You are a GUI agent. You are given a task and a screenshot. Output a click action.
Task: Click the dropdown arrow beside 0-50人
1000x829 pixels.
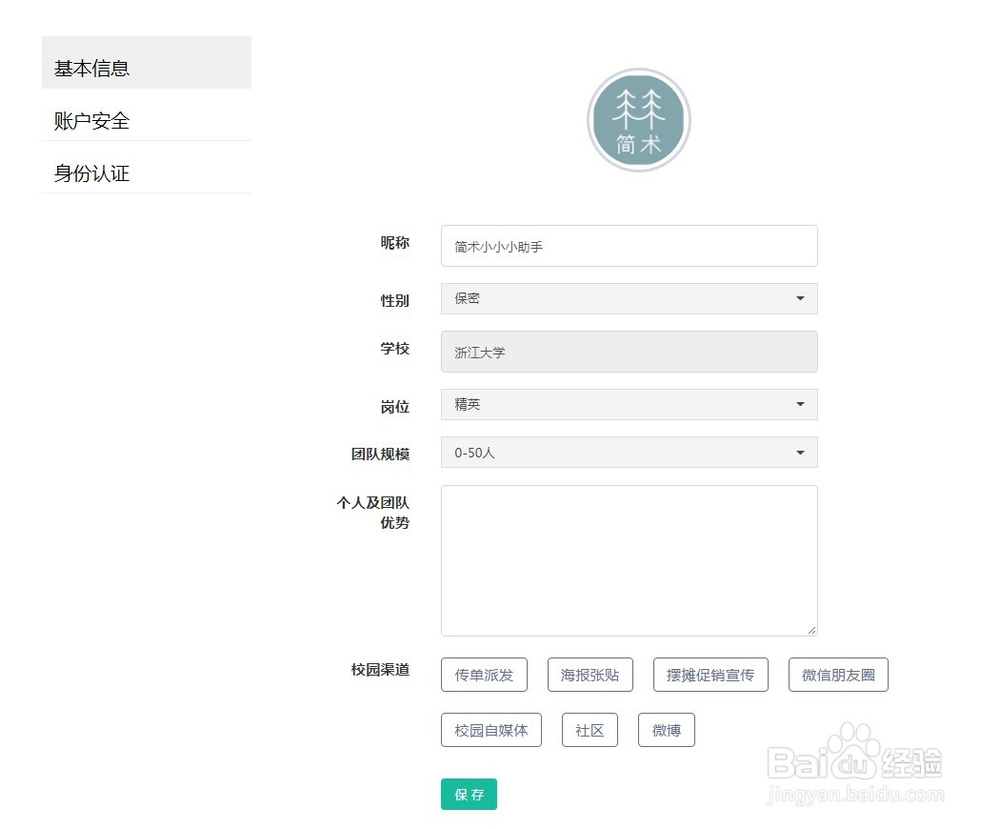point(799,452)
